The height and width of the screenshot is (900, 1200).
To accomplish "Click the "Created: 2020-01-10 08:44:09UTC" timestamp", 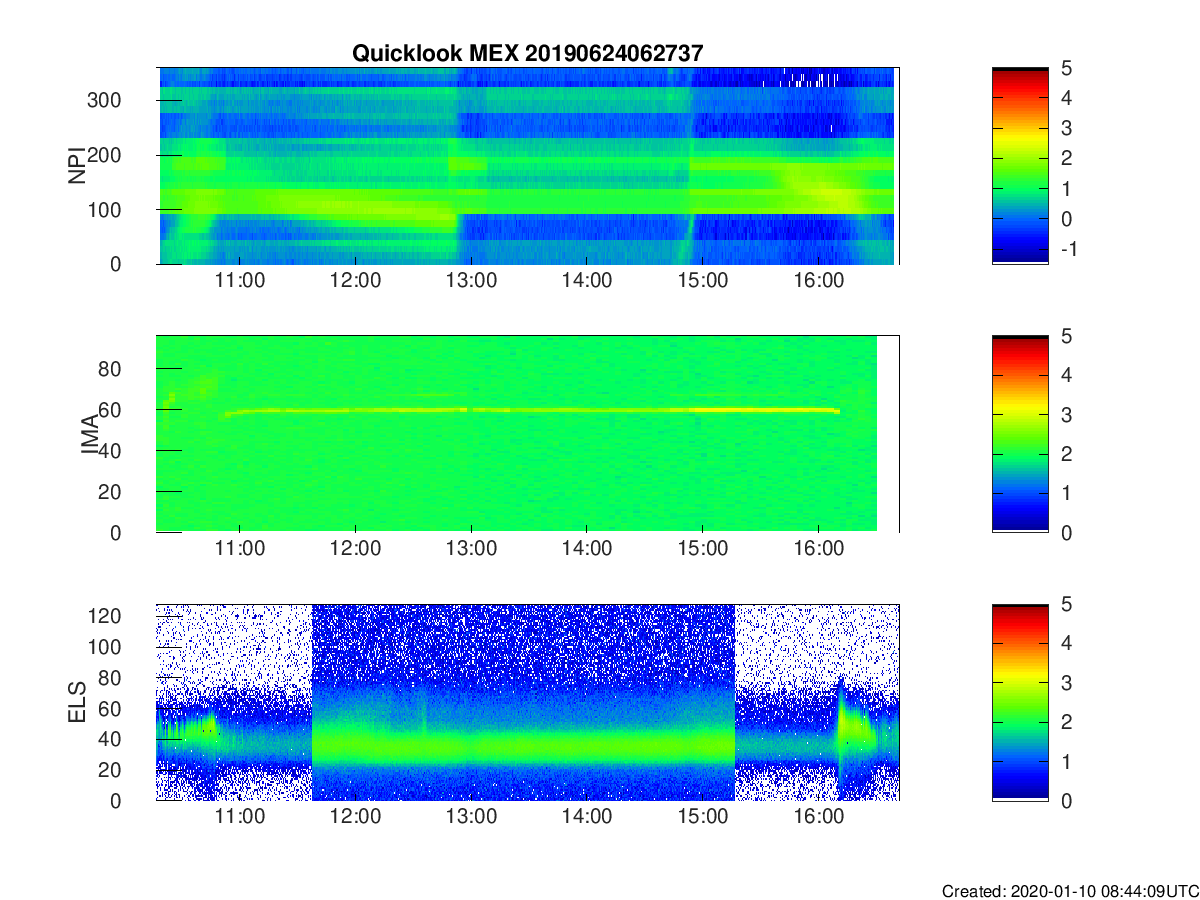I will [1070, 891].
